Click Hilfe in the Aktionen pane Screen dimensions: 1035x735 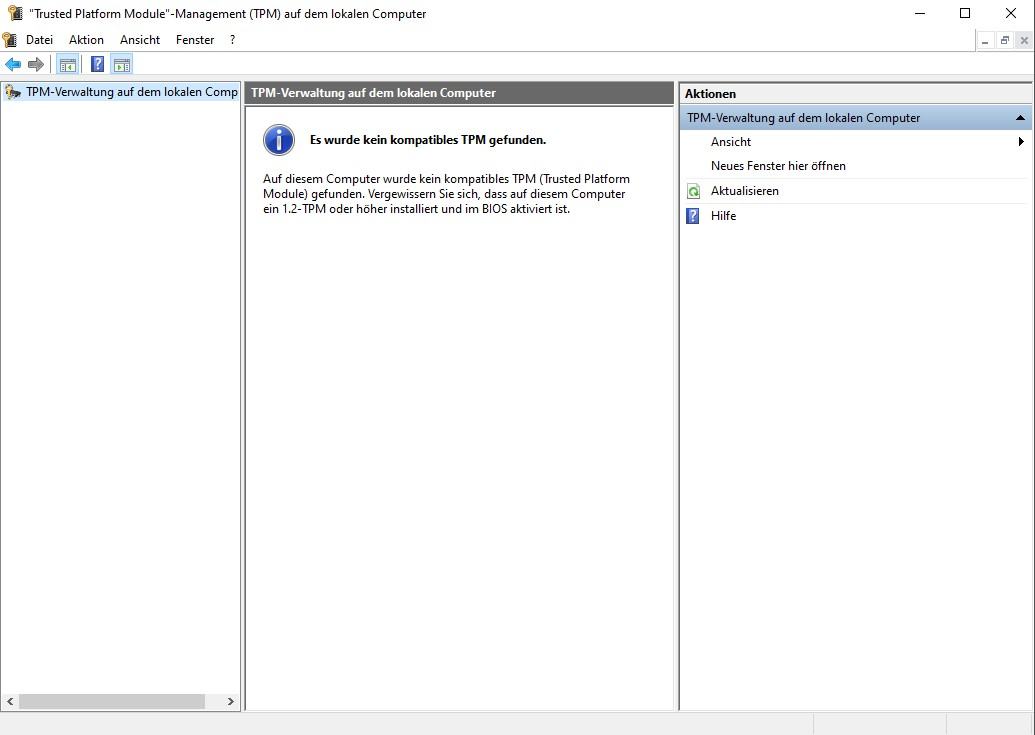(723, 216)
